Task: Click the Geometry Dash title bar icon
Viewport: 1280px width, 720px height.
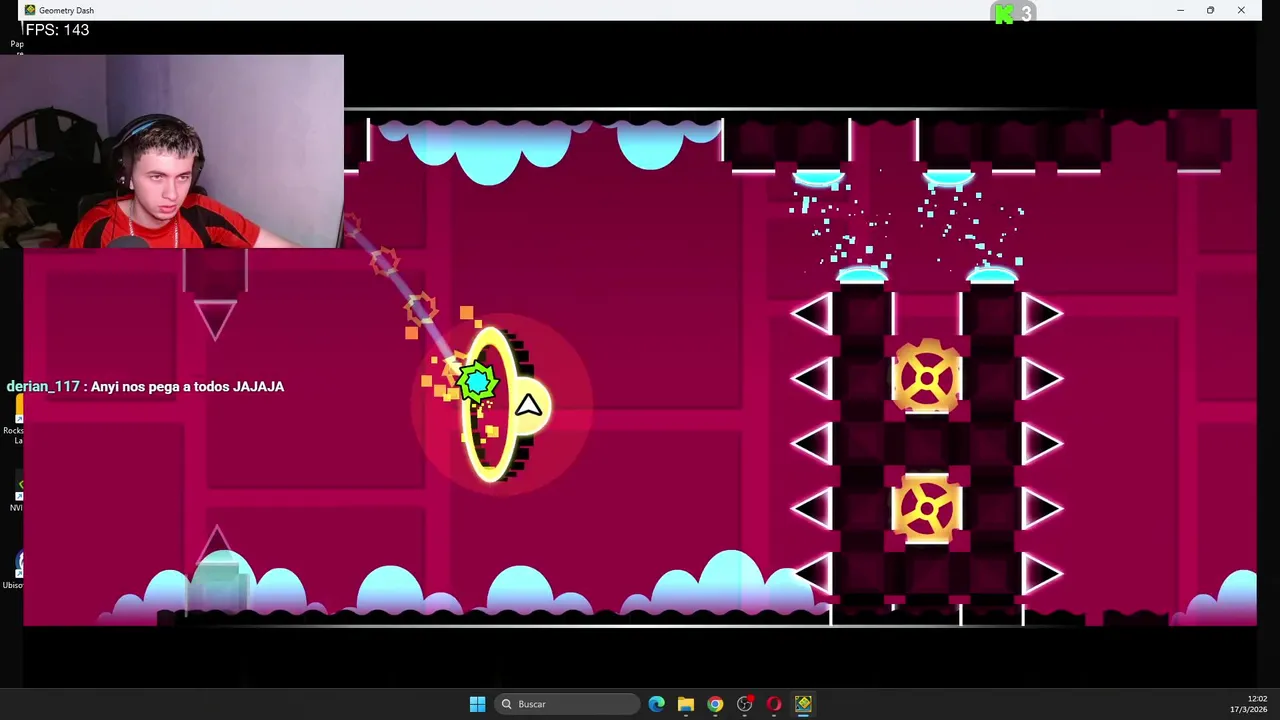Action: click(30, 10)
